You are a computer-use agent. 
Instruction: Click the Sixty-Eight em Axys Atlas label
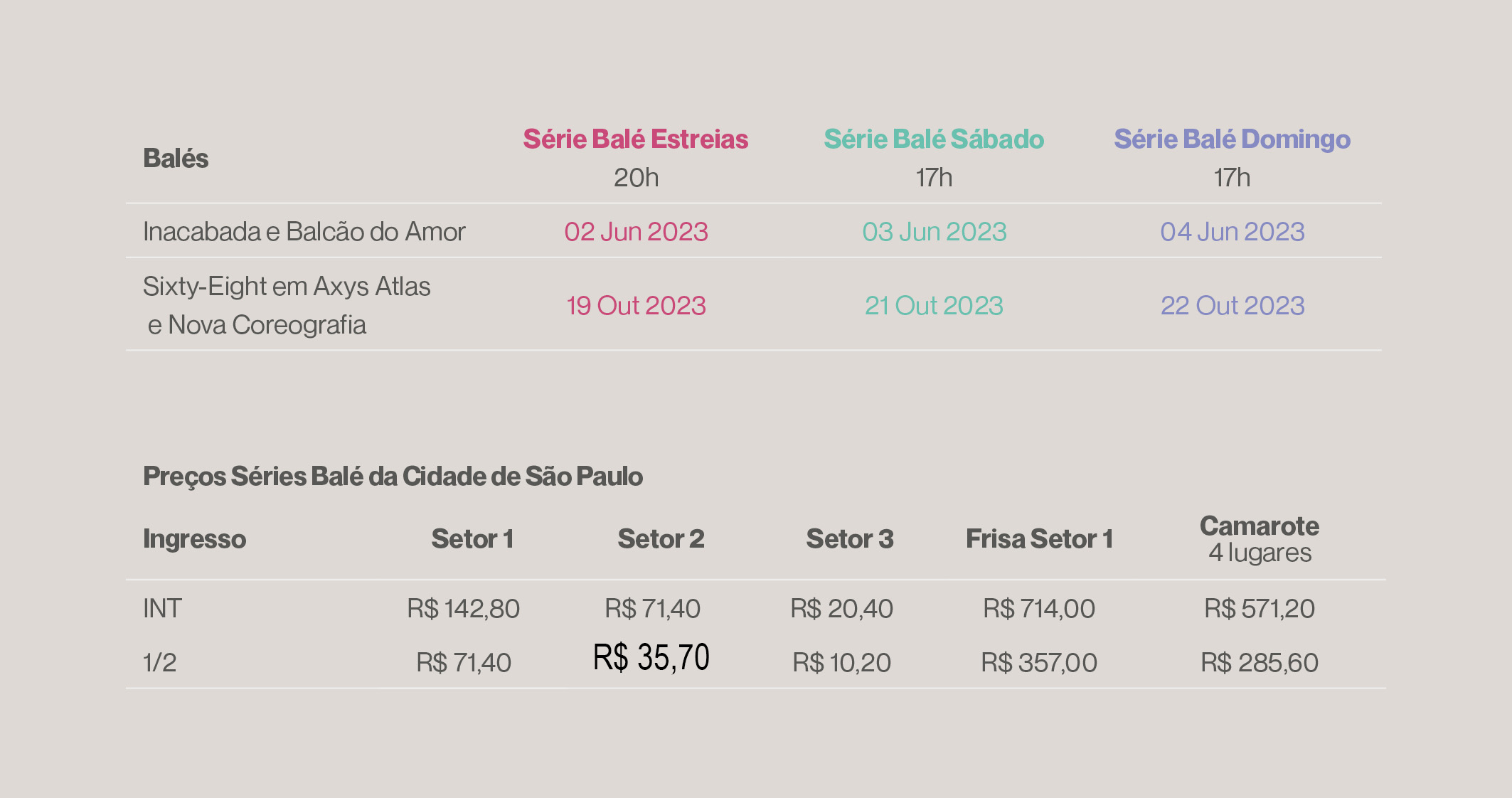click(287, 287)
